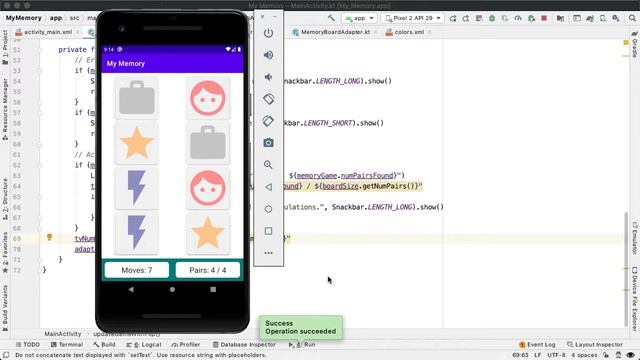Click the emulator rotate left icon
Image resolution: width=640 pixels, height=360 pixels.
coord(268,99)
